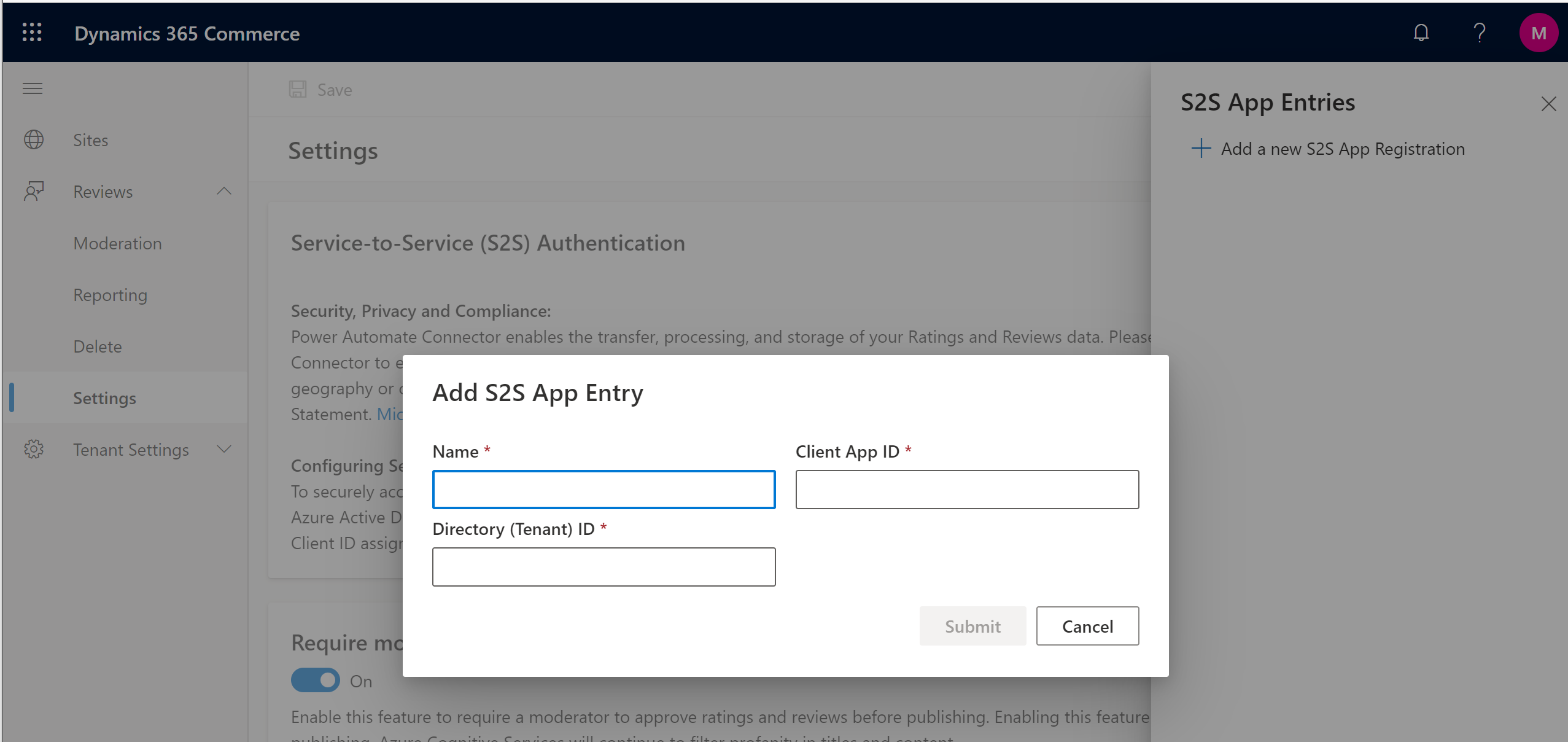Click the Directory Tenant ID input field
Image resolution: width=1568 pixels, height=742 pixels.
point(603,566)
